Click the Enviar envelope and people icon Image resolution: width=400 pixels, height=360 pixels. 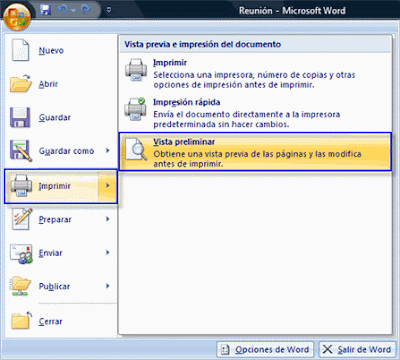(x=21, y=254)
